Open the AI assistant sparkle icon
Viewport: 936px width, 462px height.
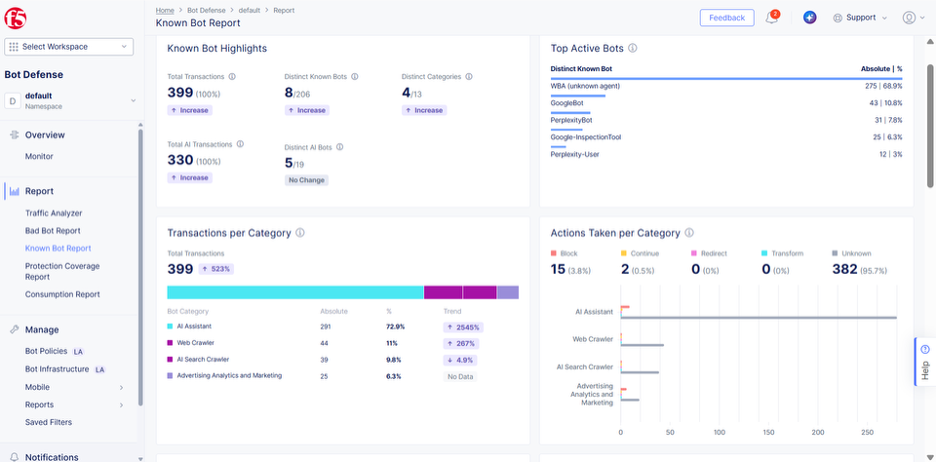pos(809,17)
